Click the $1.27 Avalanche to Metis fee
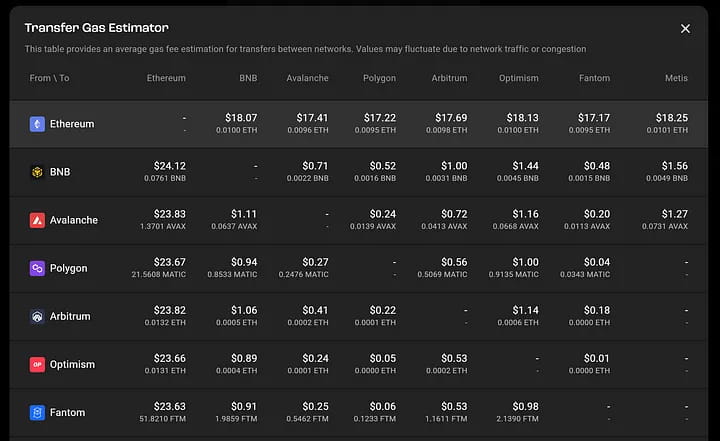The height and width of the screenshot is (441, 720). (x=675, y=214)
